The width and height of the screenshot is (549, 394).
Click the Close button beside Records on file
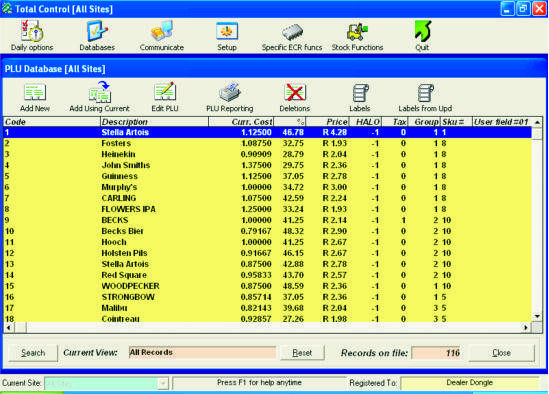(x=501, y=353)
